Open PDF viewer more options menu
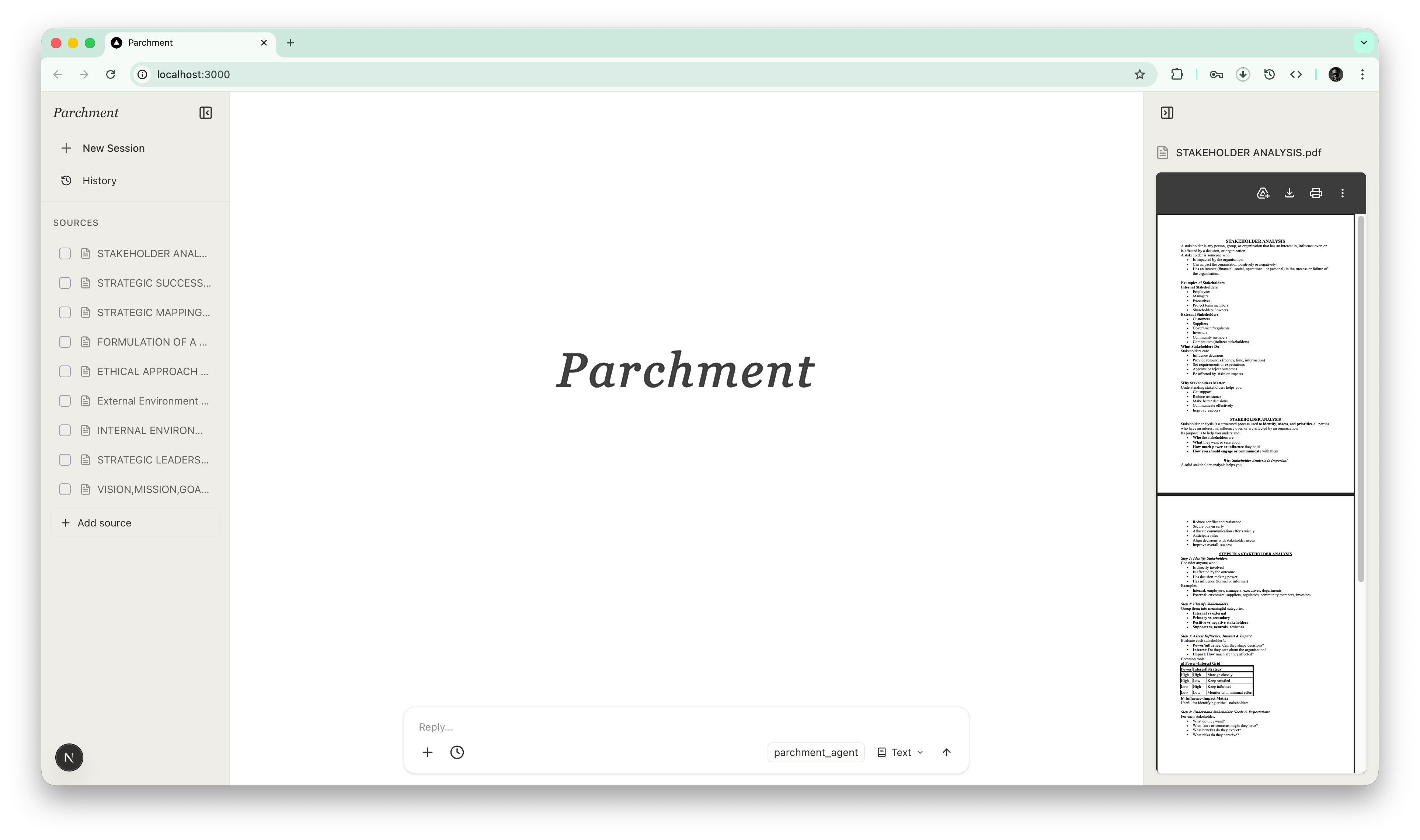The image size is (1420, 840). click(1343, 193)
